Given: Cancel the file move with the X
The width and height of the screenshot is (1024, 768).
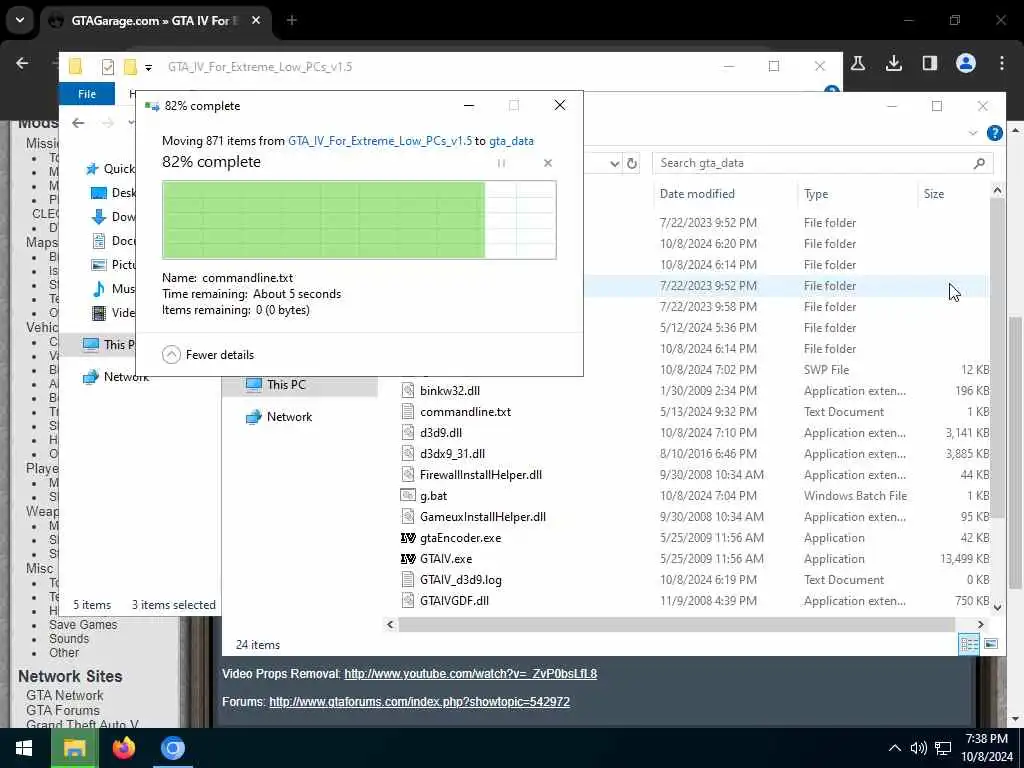Looking at the screenshot, I should (x=548, y=163).
